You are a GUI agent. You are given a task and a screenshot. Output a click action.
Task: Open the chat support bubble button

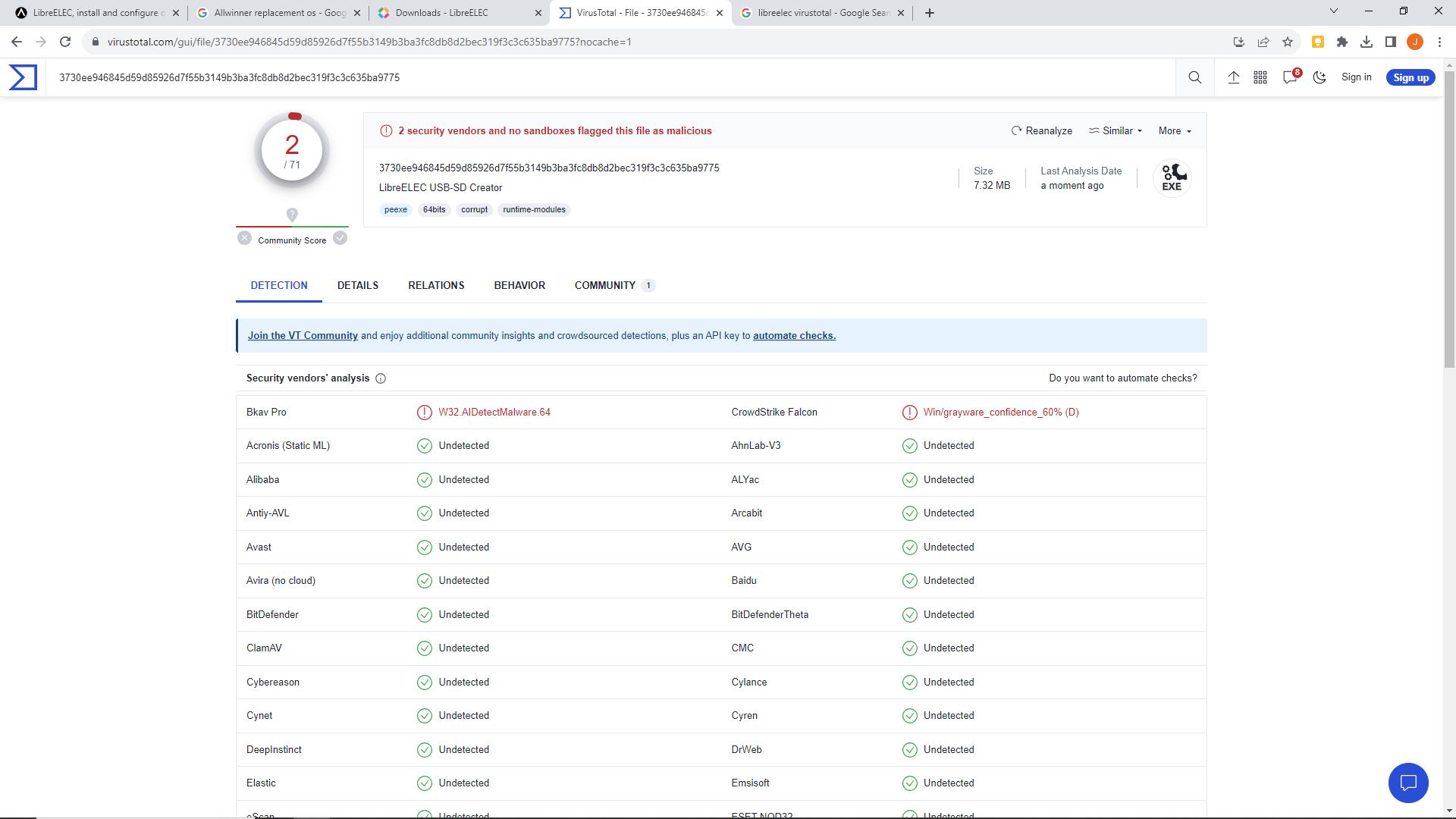[1408, 783]
